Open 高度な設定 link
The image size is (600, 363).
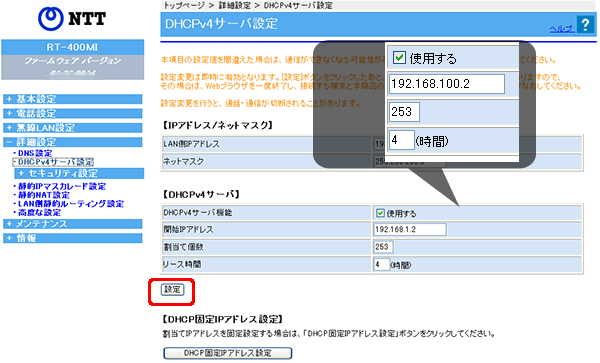[39, 212]
